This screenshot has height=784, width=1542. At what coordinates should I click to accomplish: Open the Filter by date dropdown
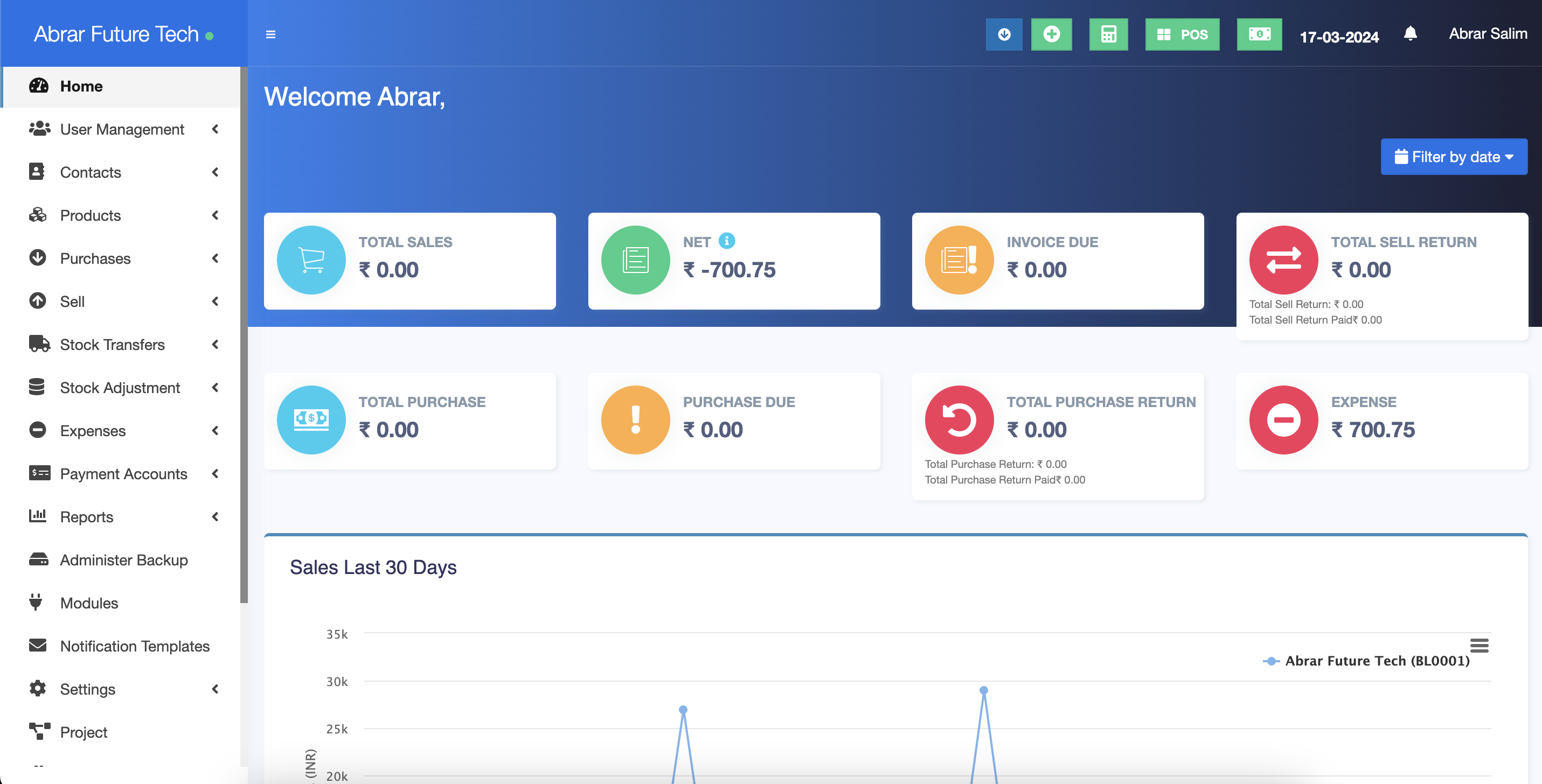coord(1454,157)
